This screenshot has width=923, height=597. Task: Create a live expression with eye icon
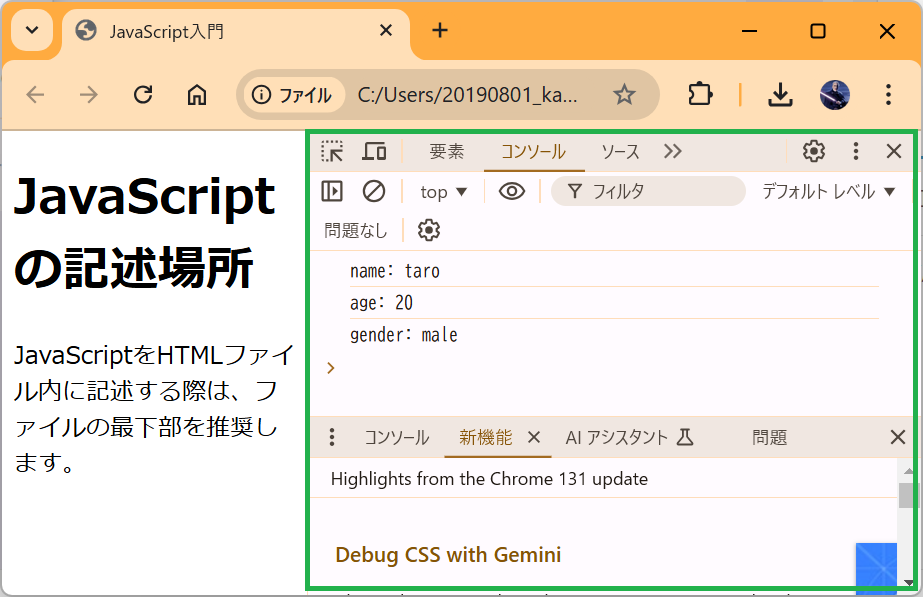coord(512,191)
